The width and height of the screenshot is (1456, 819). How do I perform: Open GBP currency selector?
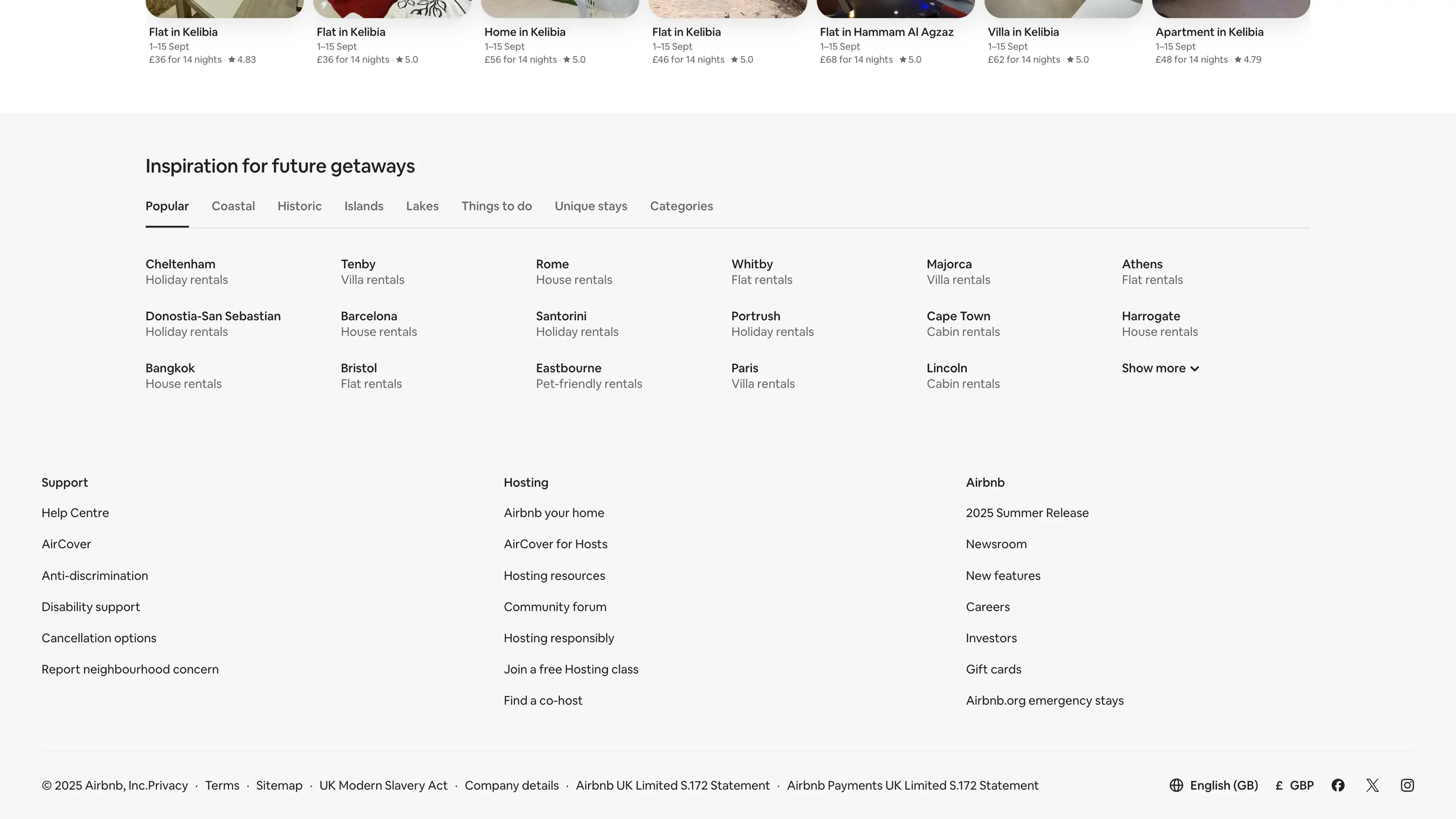coord(1301,786)
